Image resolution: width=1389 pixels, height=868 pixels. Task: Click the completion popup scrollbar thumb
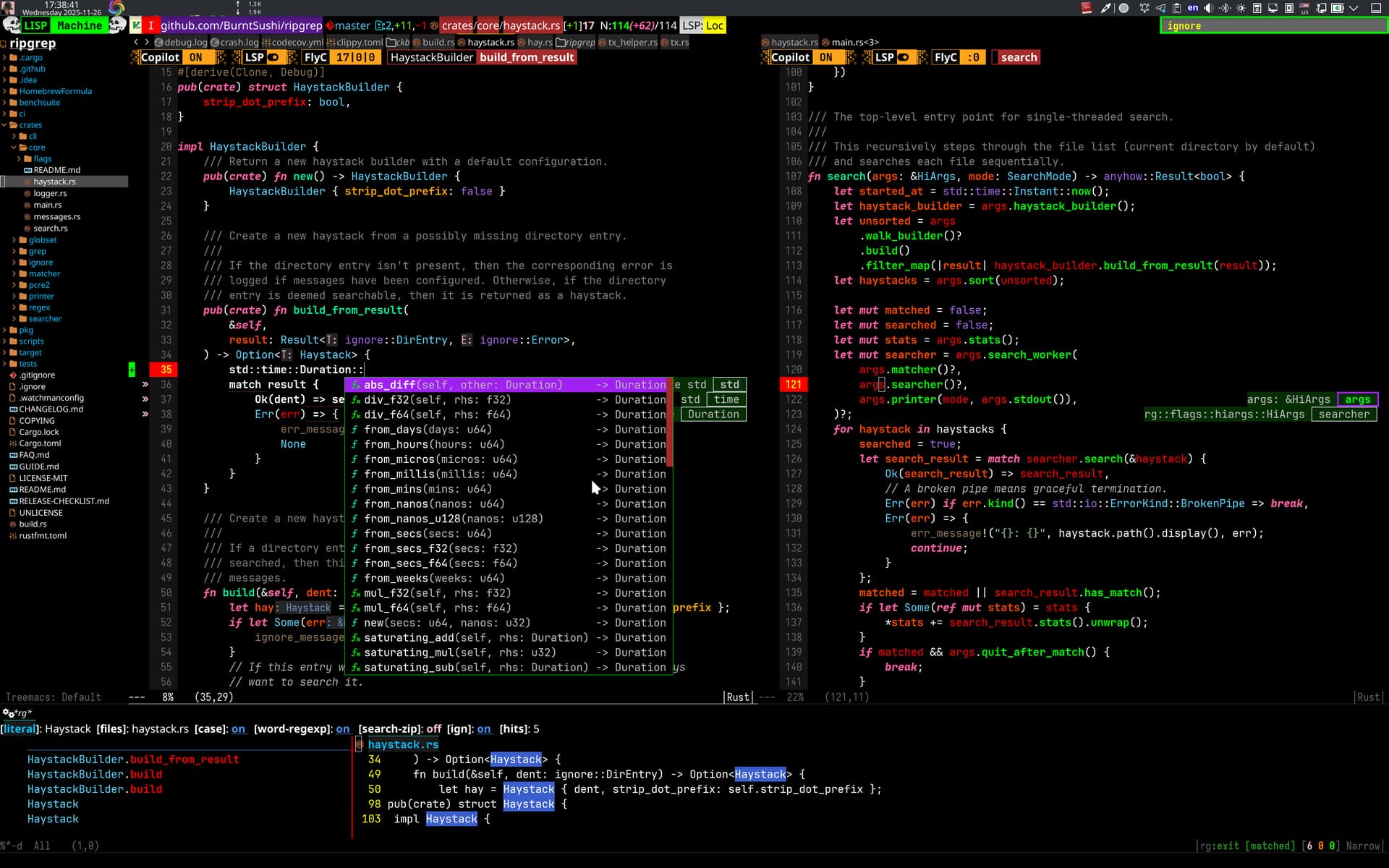click(670, 422)
